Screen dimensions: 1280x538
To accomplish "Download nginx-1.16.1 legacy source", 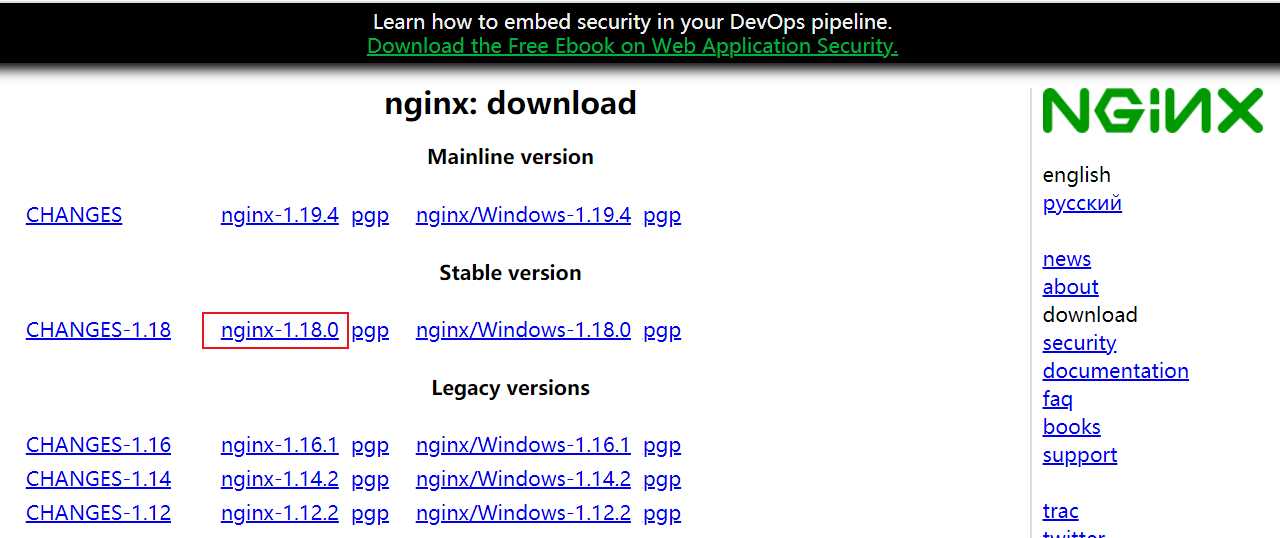I will 280,445.
